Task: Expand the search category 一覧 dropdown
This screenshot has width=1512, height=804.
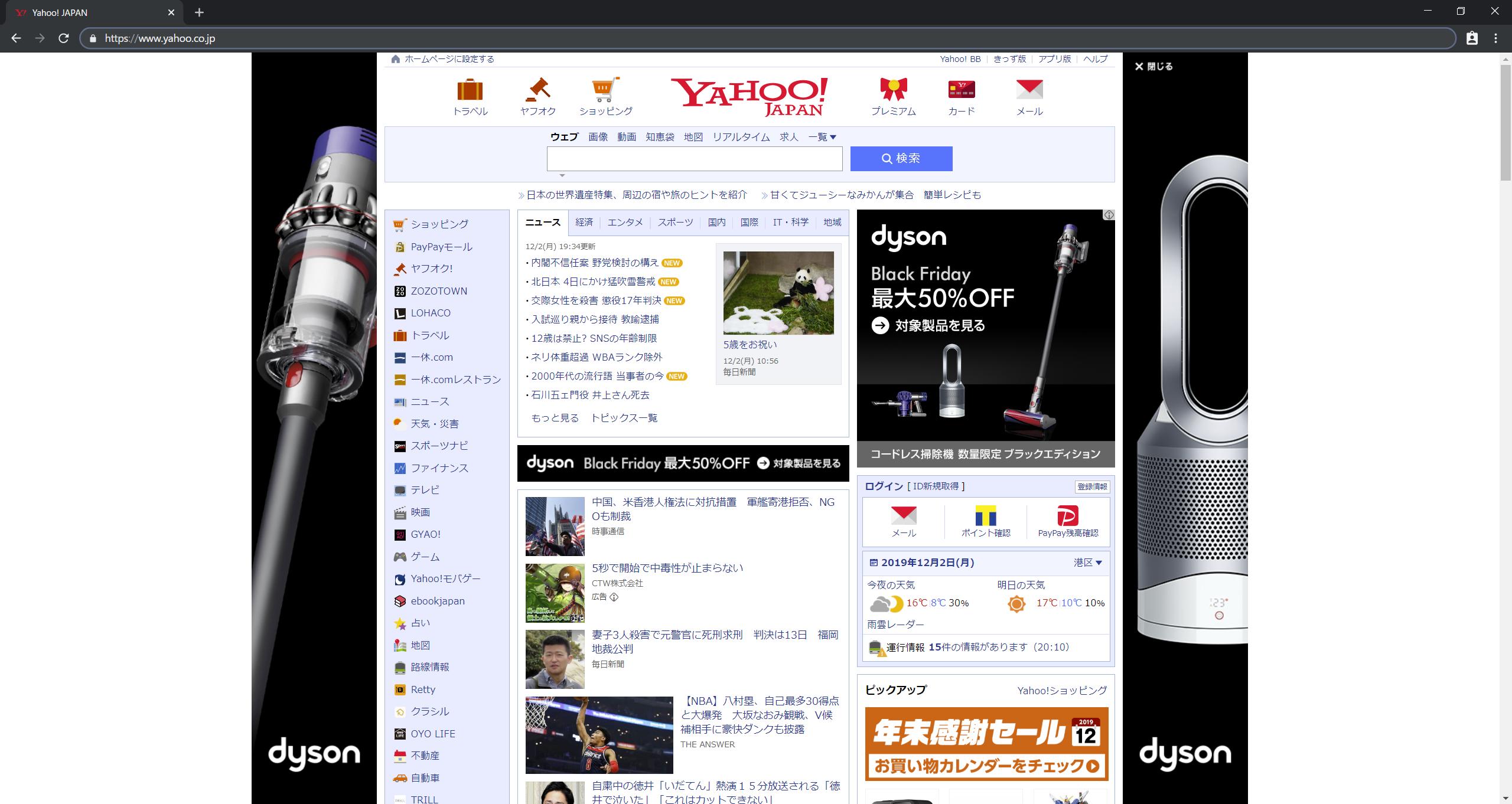Action: (822, 137)
